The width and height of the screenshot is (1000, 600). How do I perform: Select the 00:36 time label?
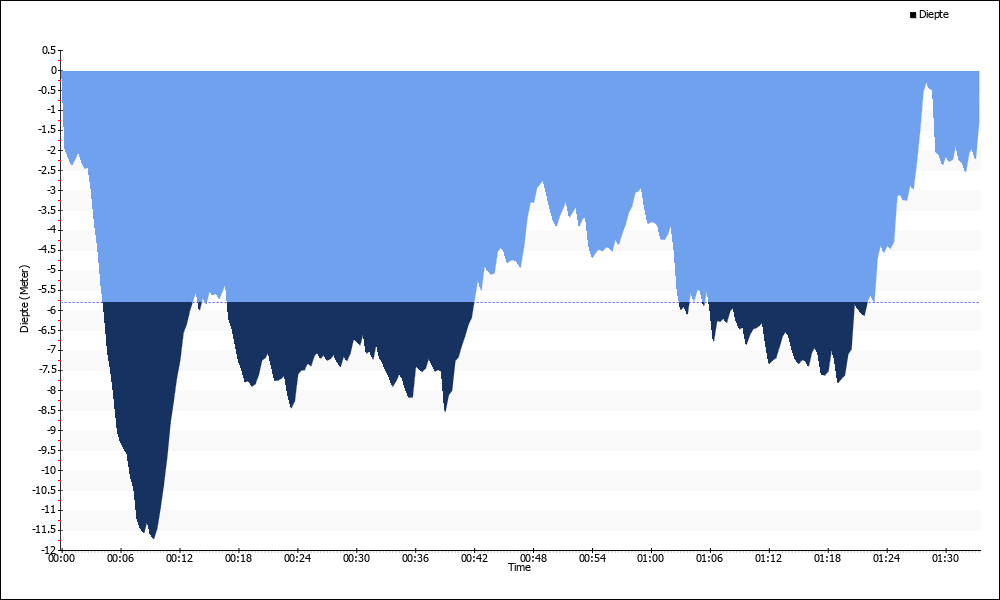[x=415, y=558]
